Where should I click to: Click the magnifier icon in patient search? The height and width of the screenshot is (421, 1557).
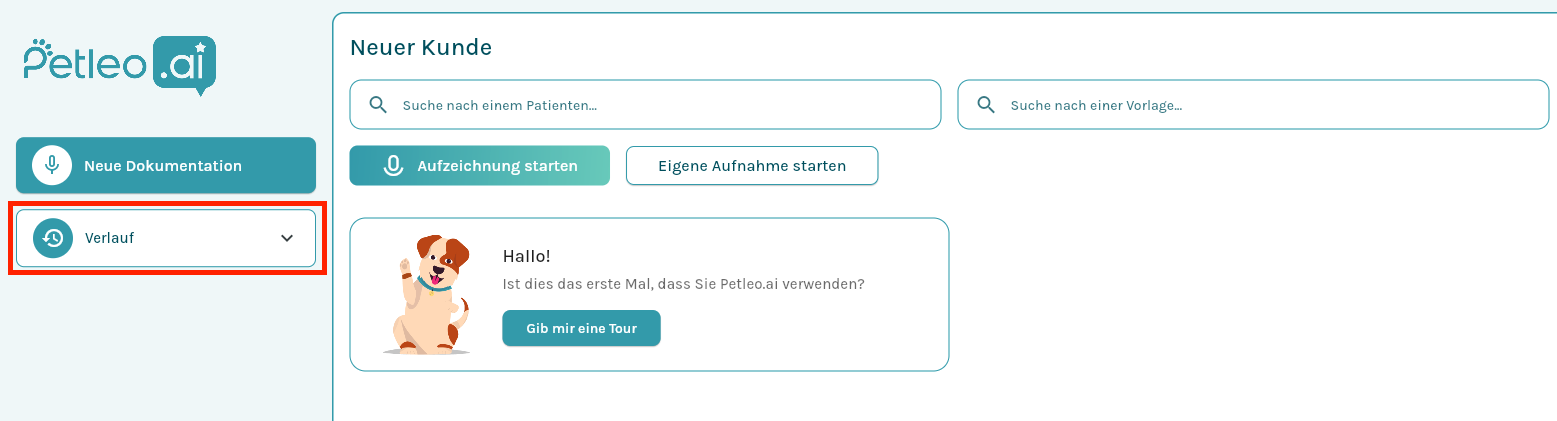[x=378, y=105]
